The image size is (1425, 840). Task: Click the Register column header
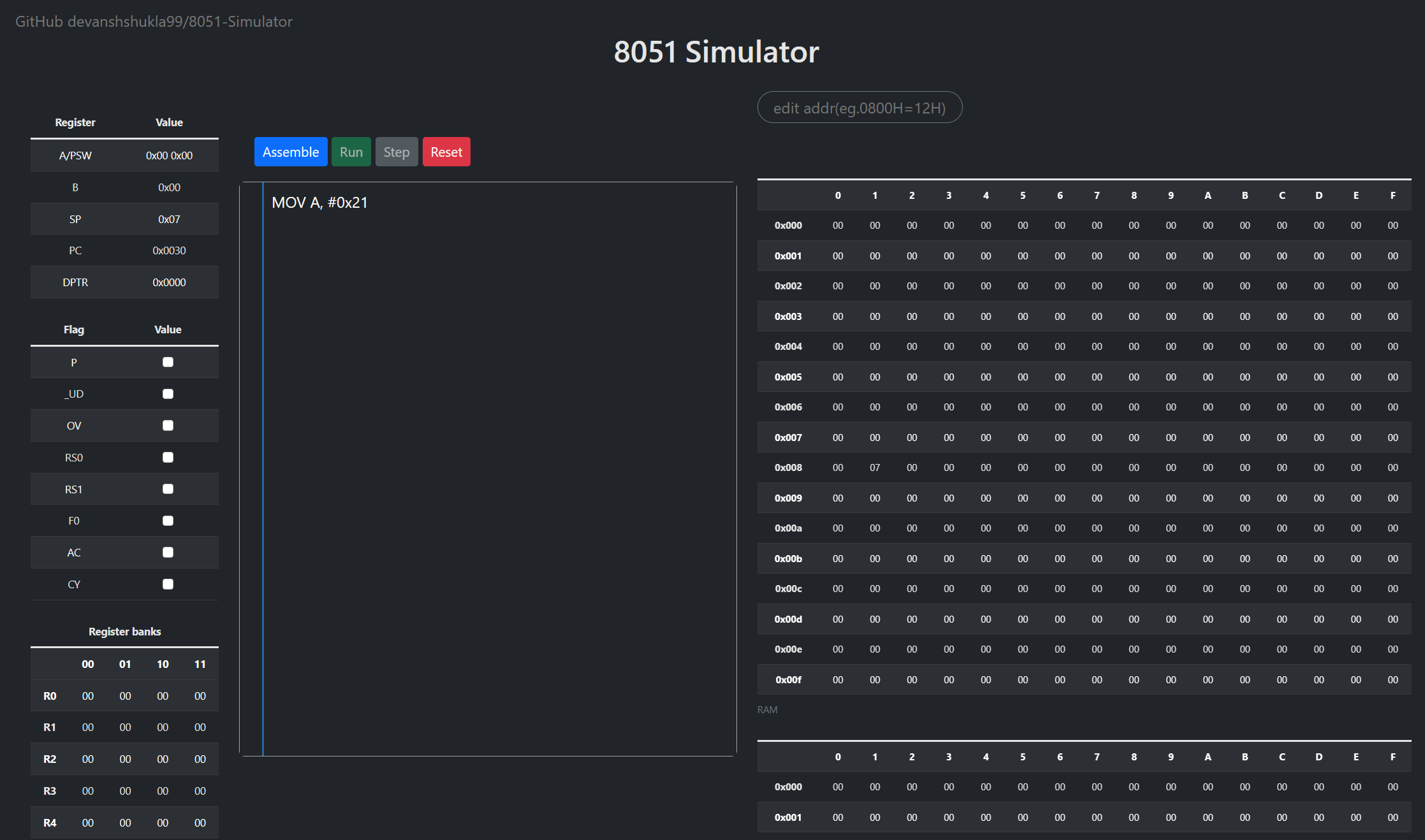tap(75, 122)
